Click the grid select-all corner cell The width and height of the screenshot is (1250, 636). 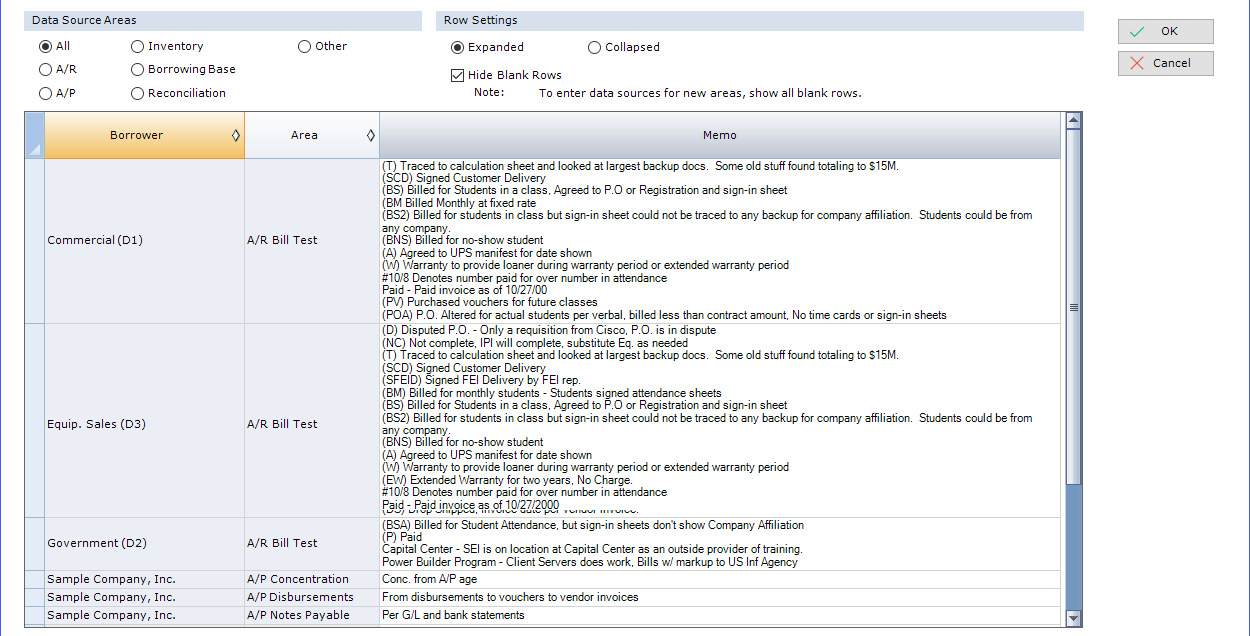click(x=35, y=136)
